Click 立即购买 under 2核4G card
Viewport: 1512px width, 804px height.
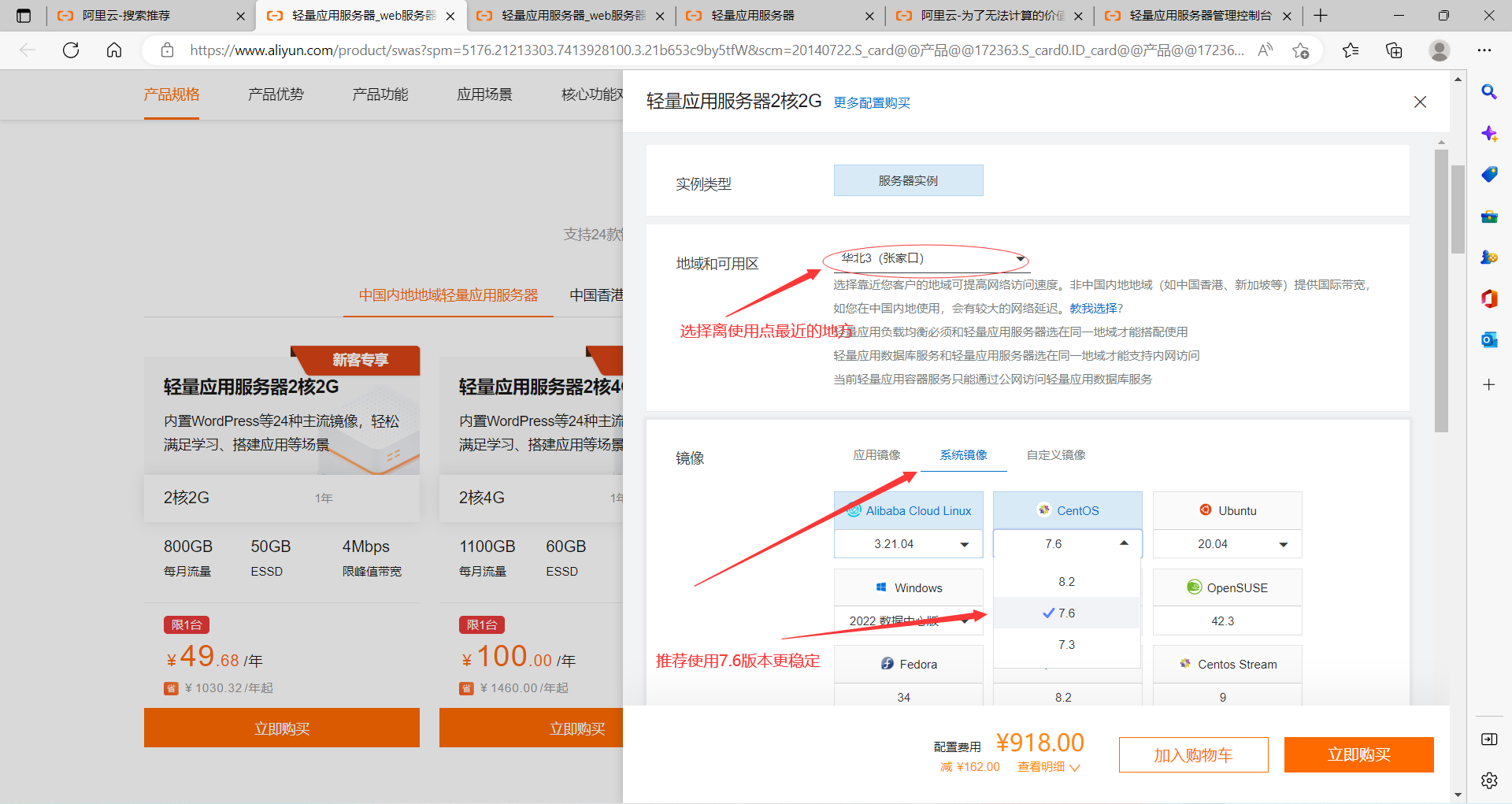click(x=532, y=728)
